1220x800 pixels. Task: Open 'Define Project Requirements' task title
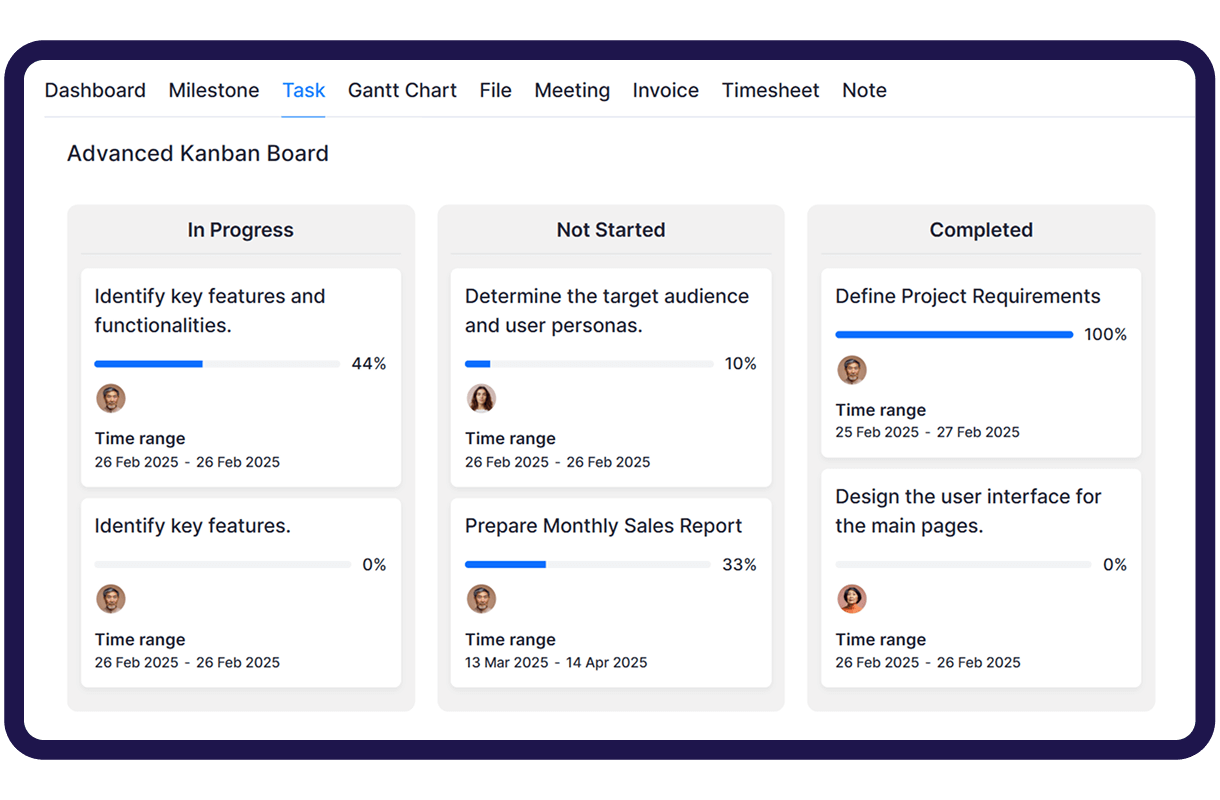point(967,296)
